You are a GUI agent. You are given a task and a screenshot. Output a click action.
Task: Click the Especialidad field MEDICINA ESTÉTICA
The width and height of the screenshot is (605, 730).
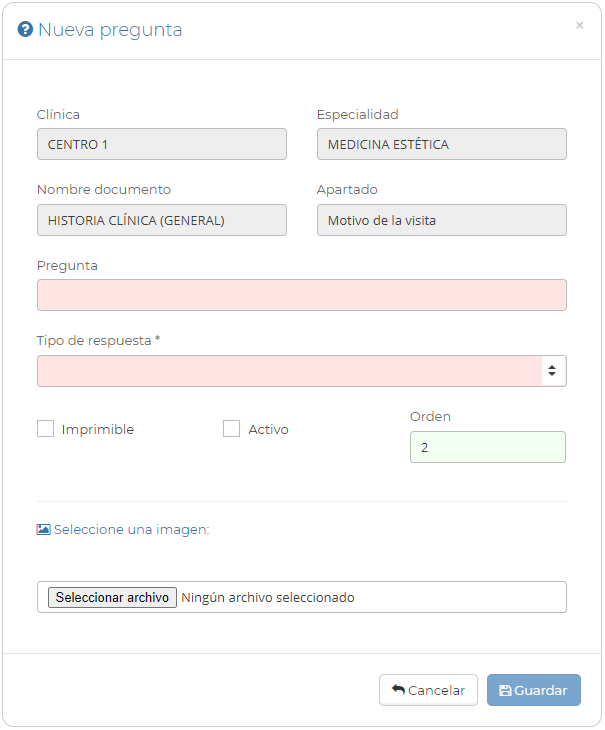pyautogui.click(x=441, y=144)
